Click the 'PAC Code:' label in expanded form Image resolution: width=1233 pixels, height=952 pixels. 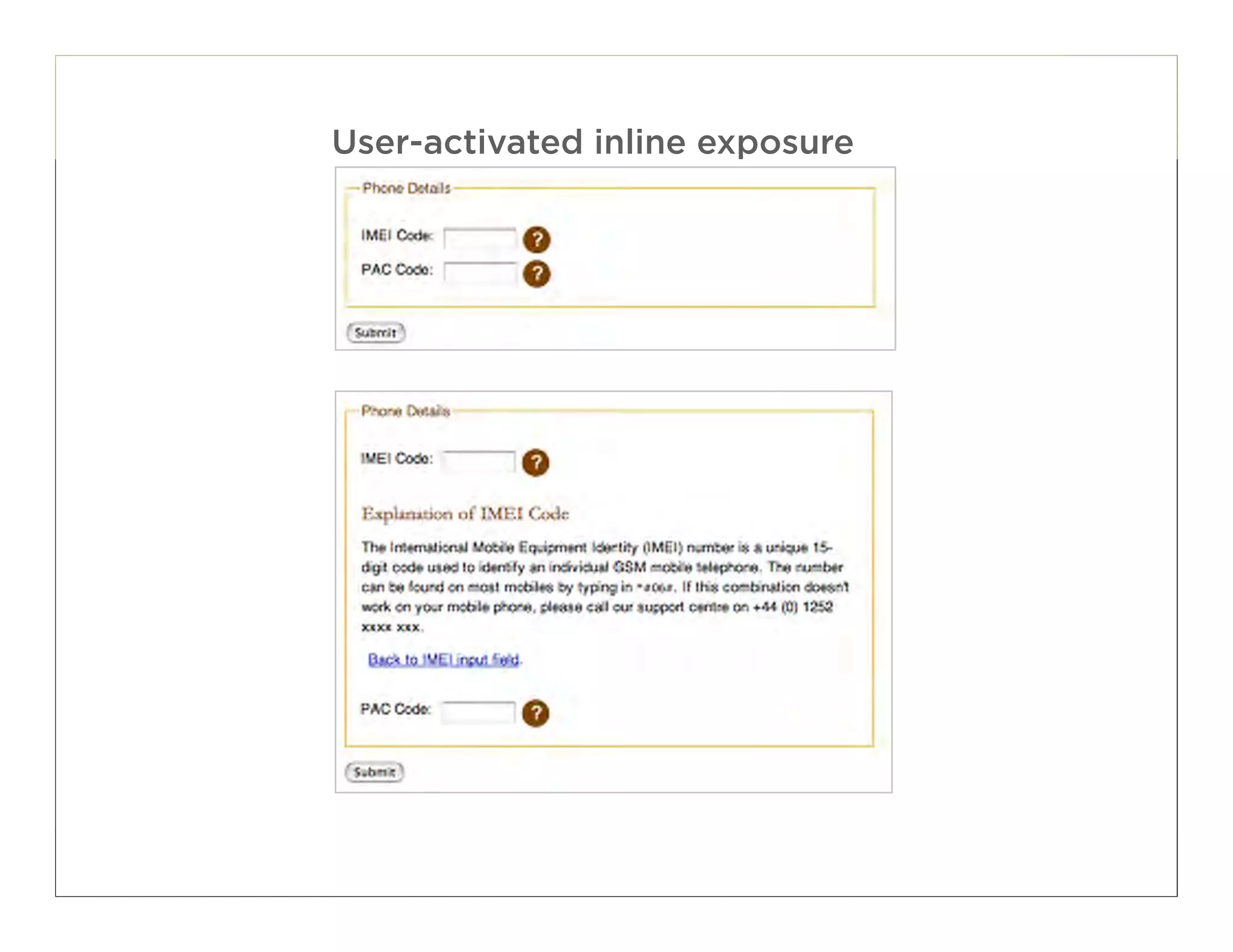(396, 709)
